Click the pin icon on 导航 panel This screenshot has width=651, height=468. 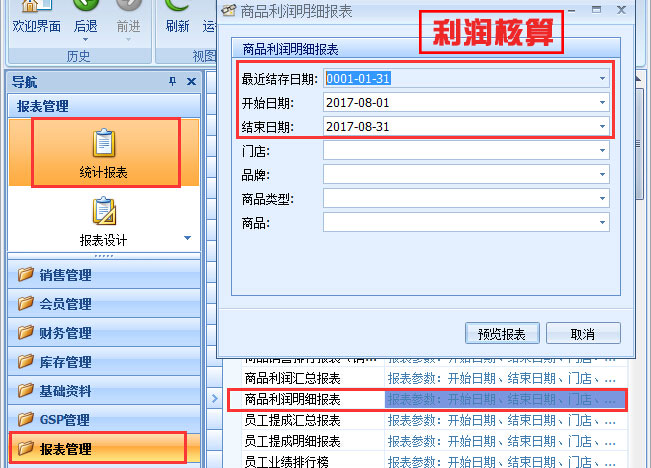coord(172,82)
